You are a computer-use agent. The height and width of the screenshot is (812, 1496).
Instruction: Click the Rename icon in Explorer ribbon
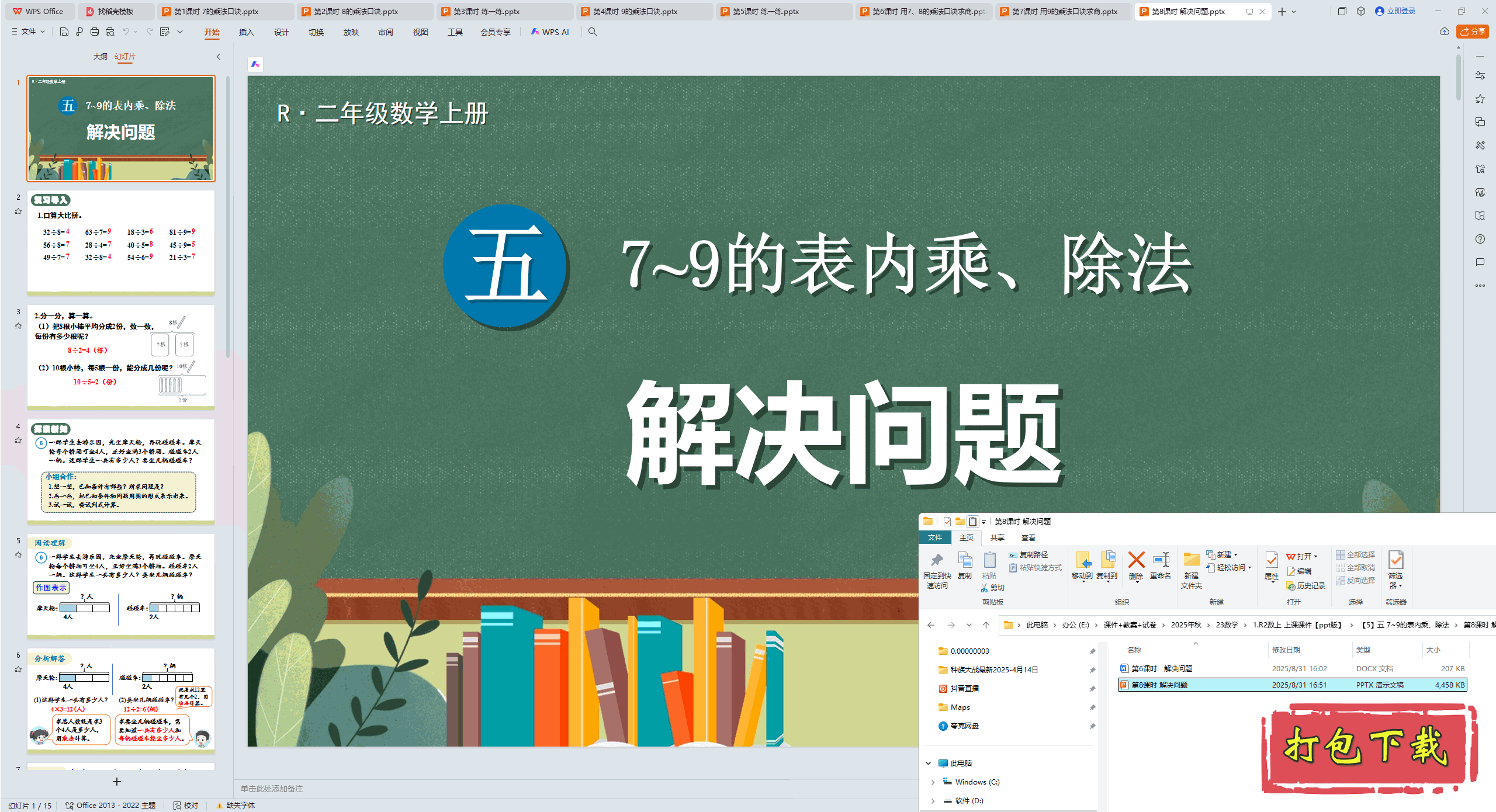(x=1161, y=560)
